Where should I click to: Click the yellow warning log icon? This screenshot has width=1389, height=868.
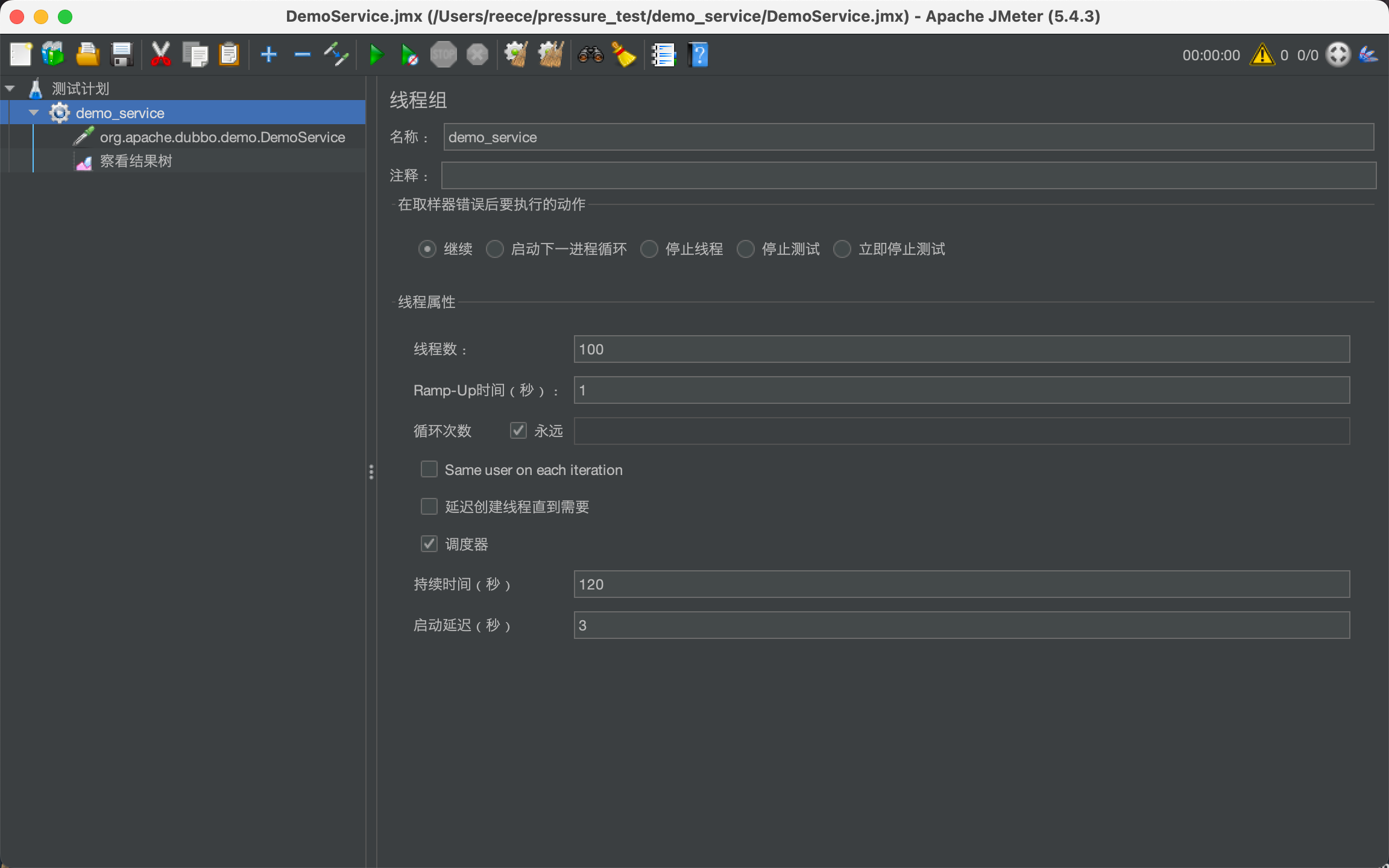pyautogui.click(x=1262, y=55)
